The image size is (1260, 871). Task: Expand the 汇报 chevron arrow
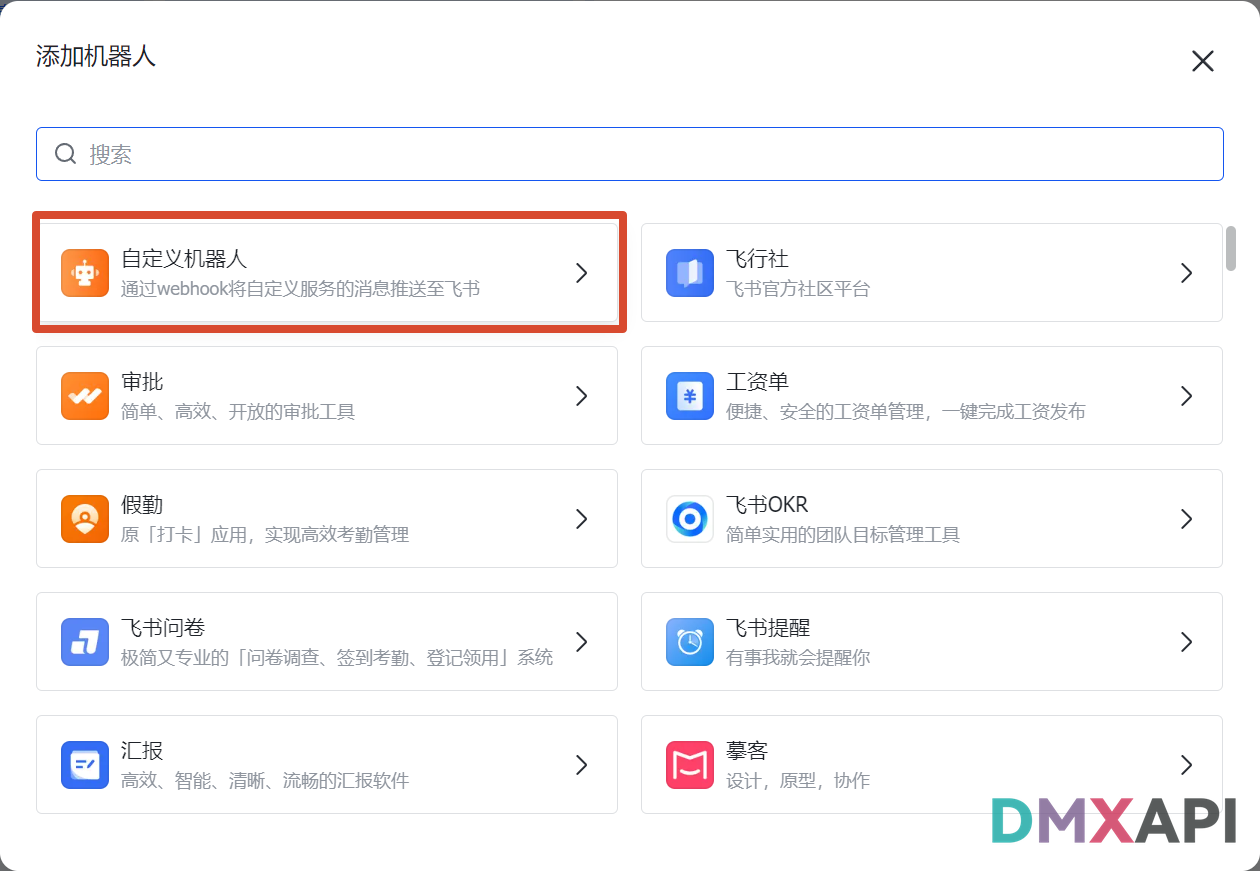pos(582,765)
